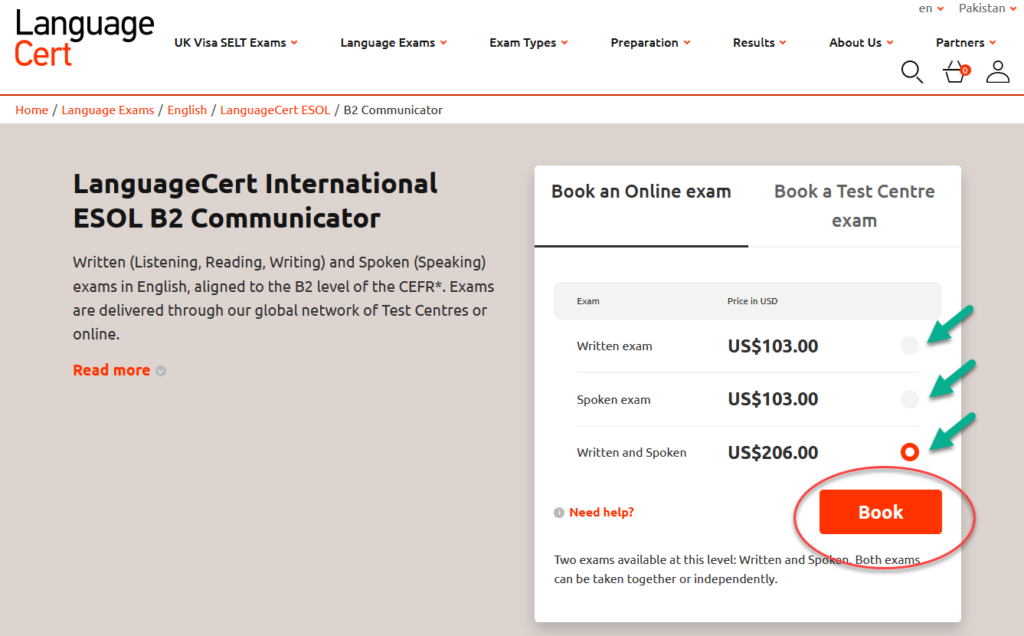Select the Spoken exam radio button
1024x636 pixels.
point(910,399)
